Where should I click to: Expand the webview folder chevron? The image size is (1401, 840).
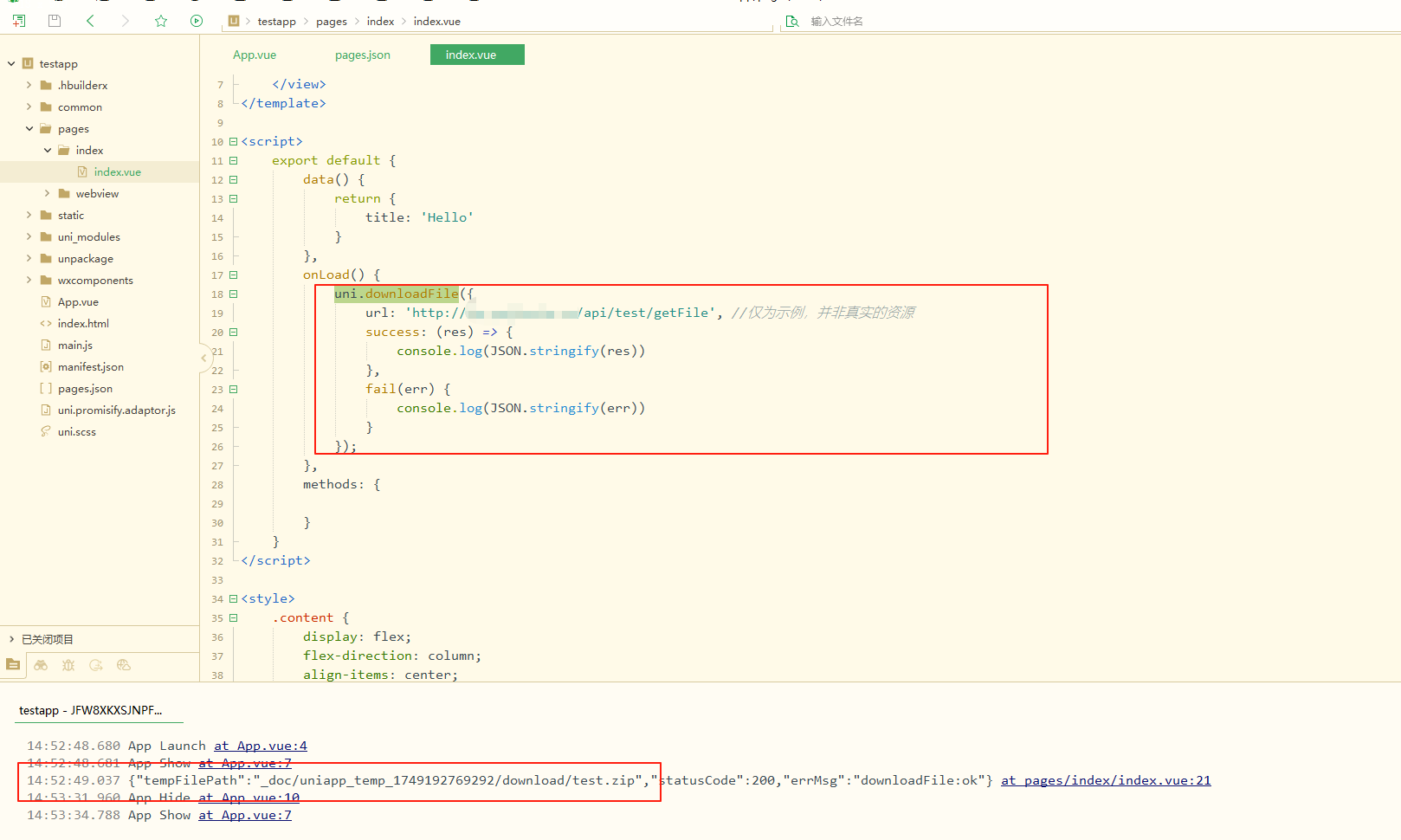47,193
